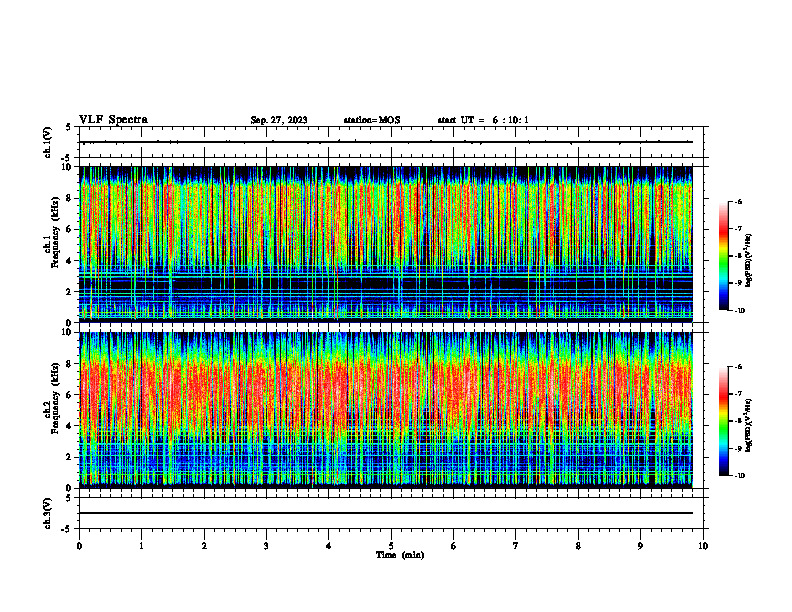Click the "station=MOS" label
The image size is (792, 612).
pos(372,120)
